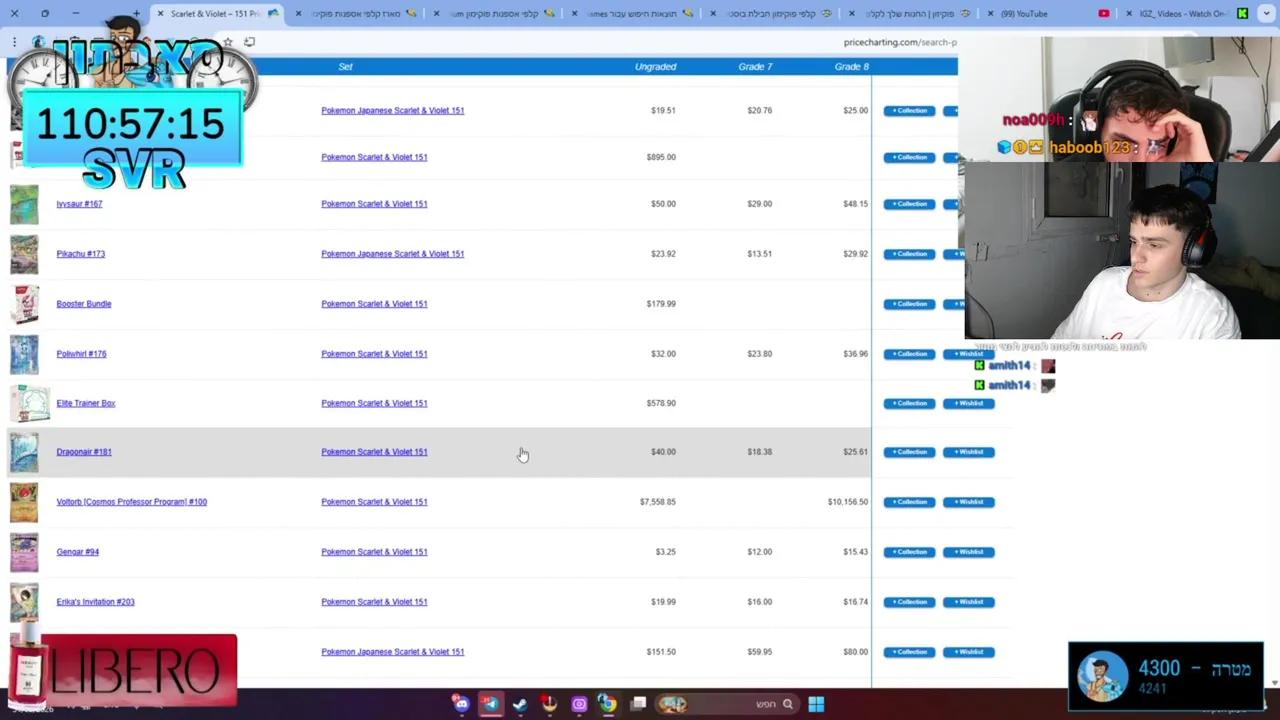Add Voltorb Cosmos to Collection
The width and height of the screenshot is (1280, 720).
coord(909,502)
